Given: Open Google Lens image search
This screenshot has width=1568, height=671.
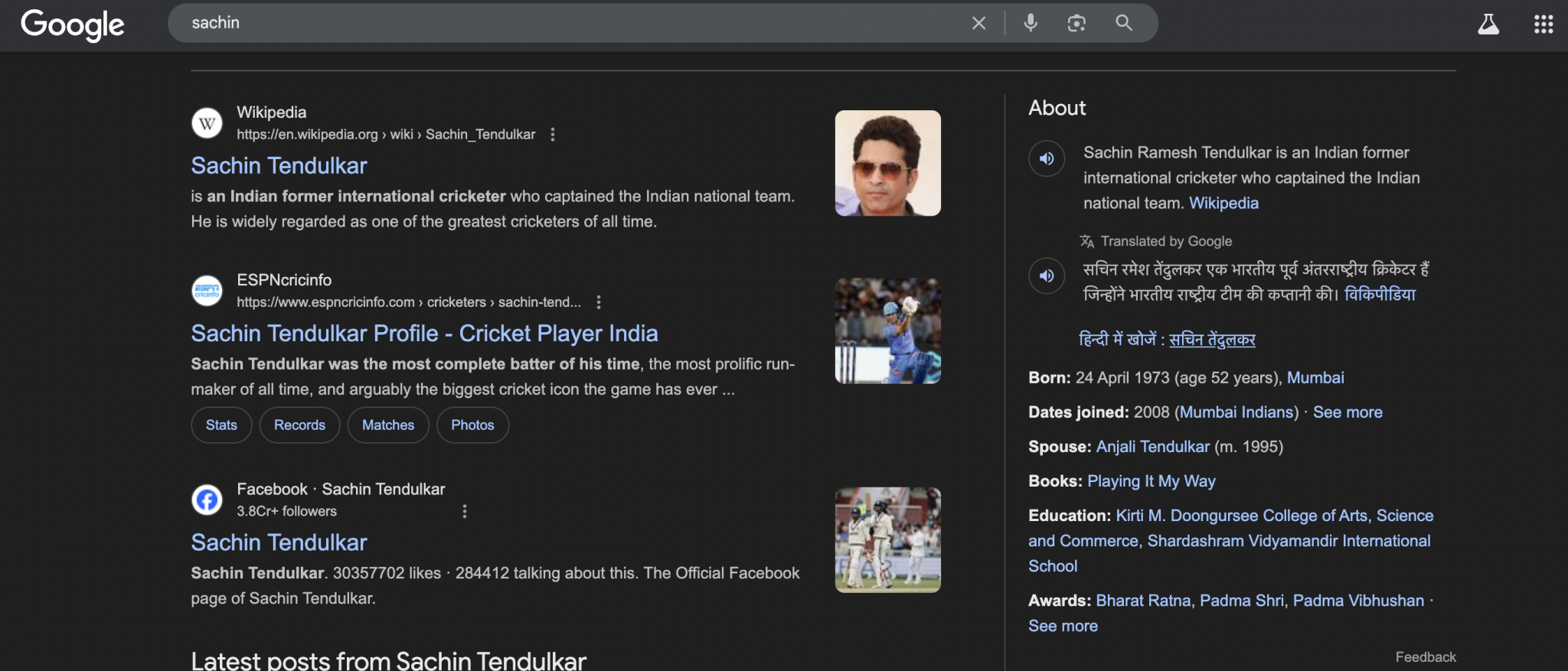Looking at the screenshot, I should (1076, 23).
